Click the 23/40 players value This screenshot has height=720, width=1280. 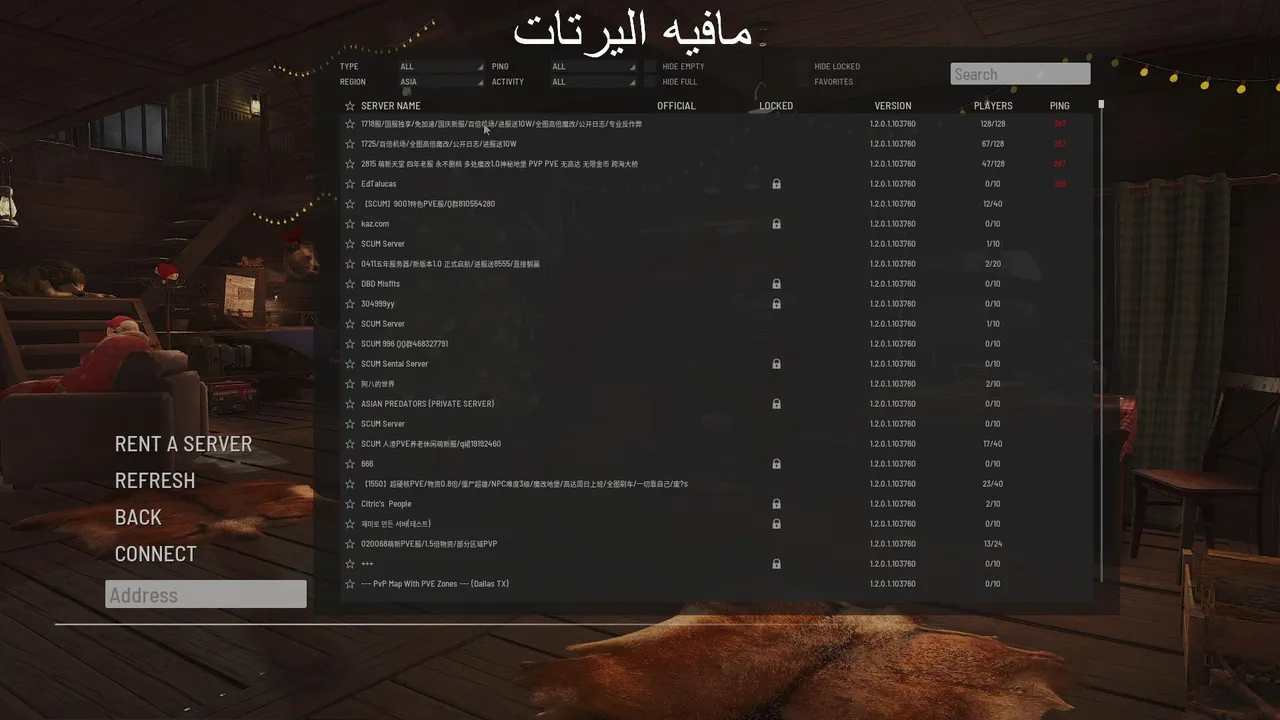point(993,484)
